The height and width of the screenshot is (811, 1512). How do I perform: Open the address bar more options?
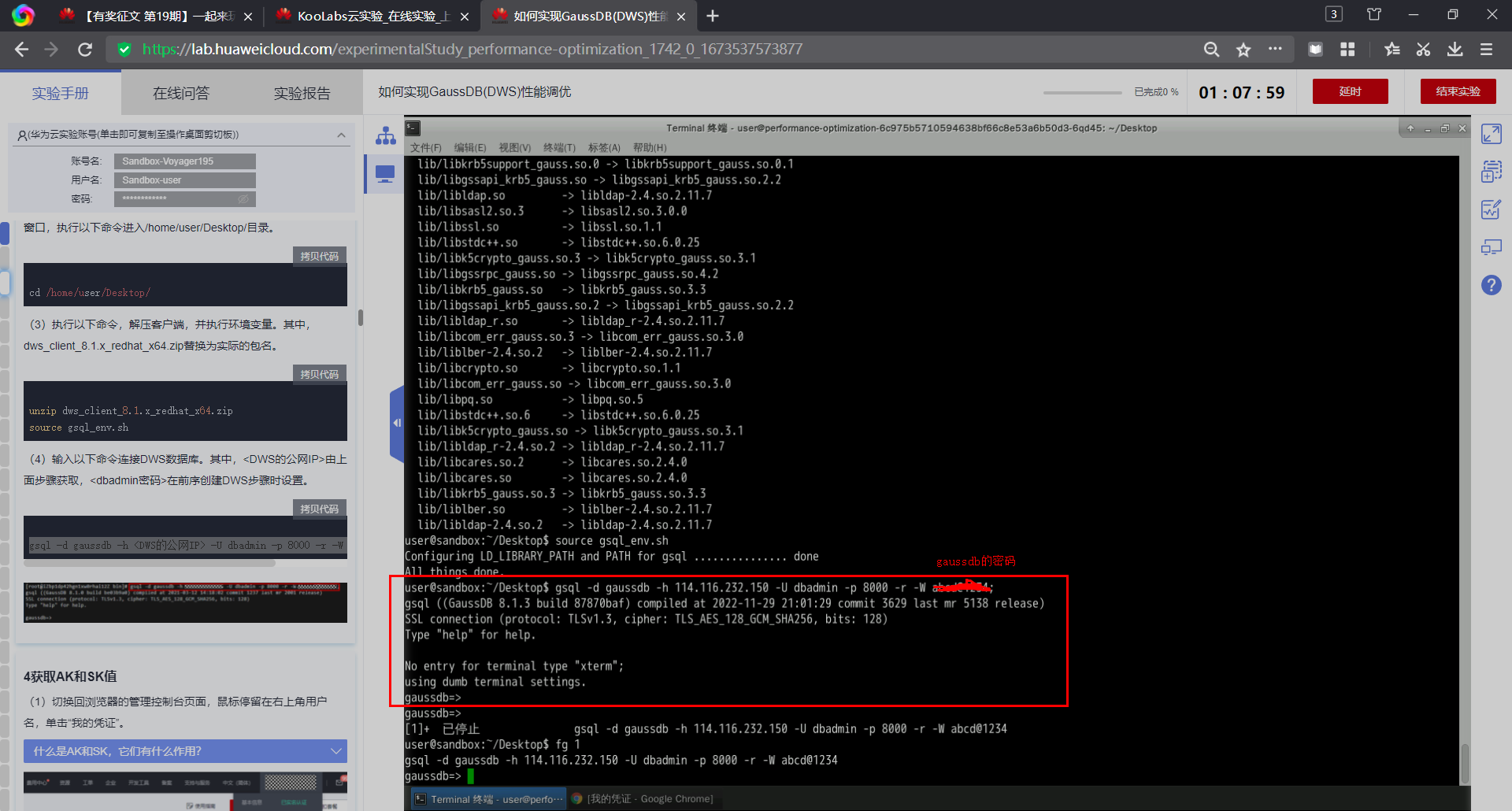pyautogui.click(x=1275, y=50)
